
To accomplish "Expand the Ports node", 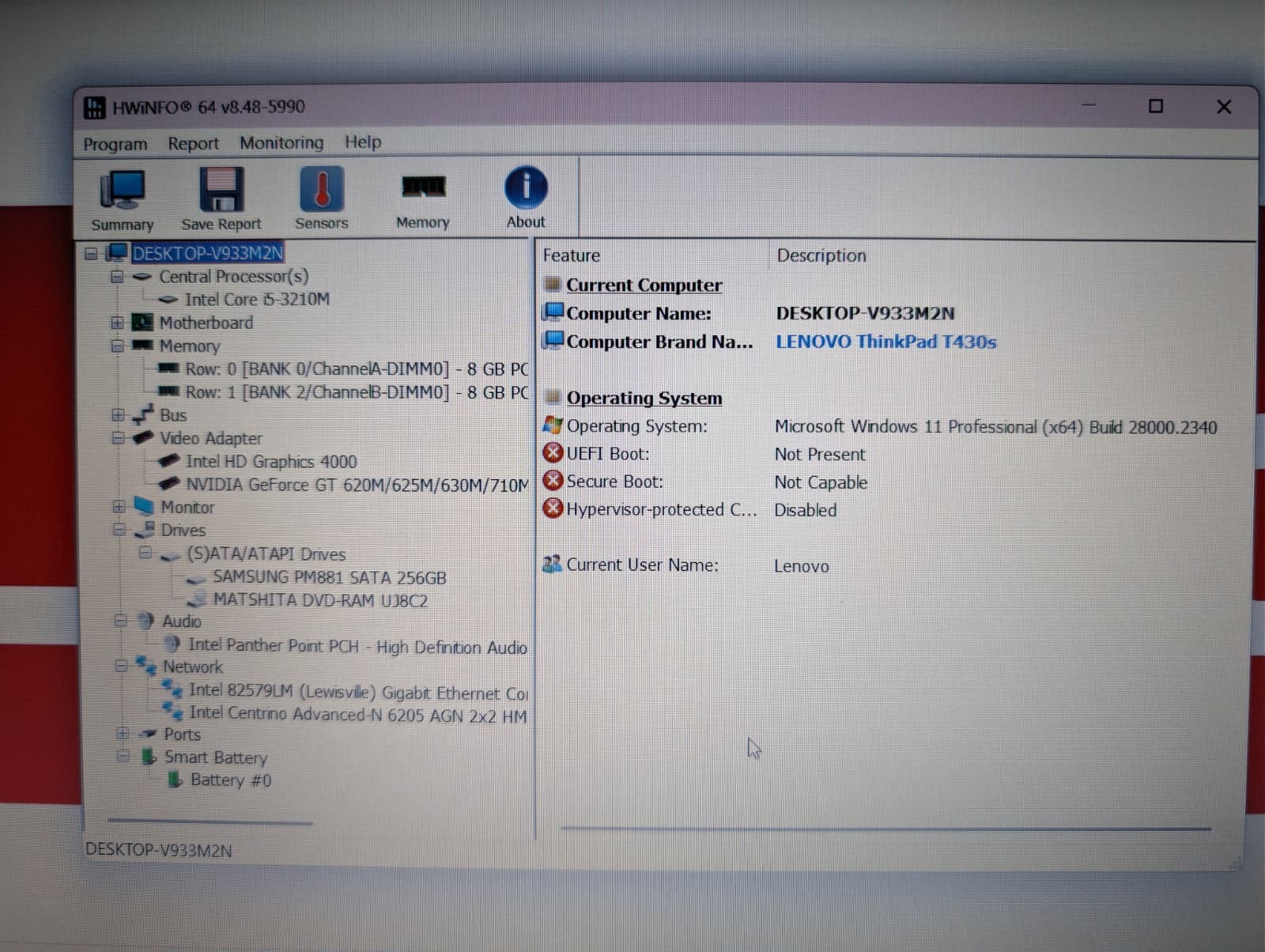I will pos(122,734).
